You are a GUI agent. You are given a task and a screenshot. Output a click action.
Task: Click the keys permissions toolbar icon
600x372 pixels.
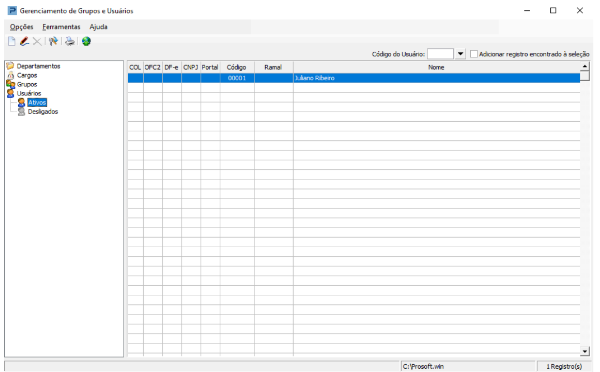pos(53,41)
